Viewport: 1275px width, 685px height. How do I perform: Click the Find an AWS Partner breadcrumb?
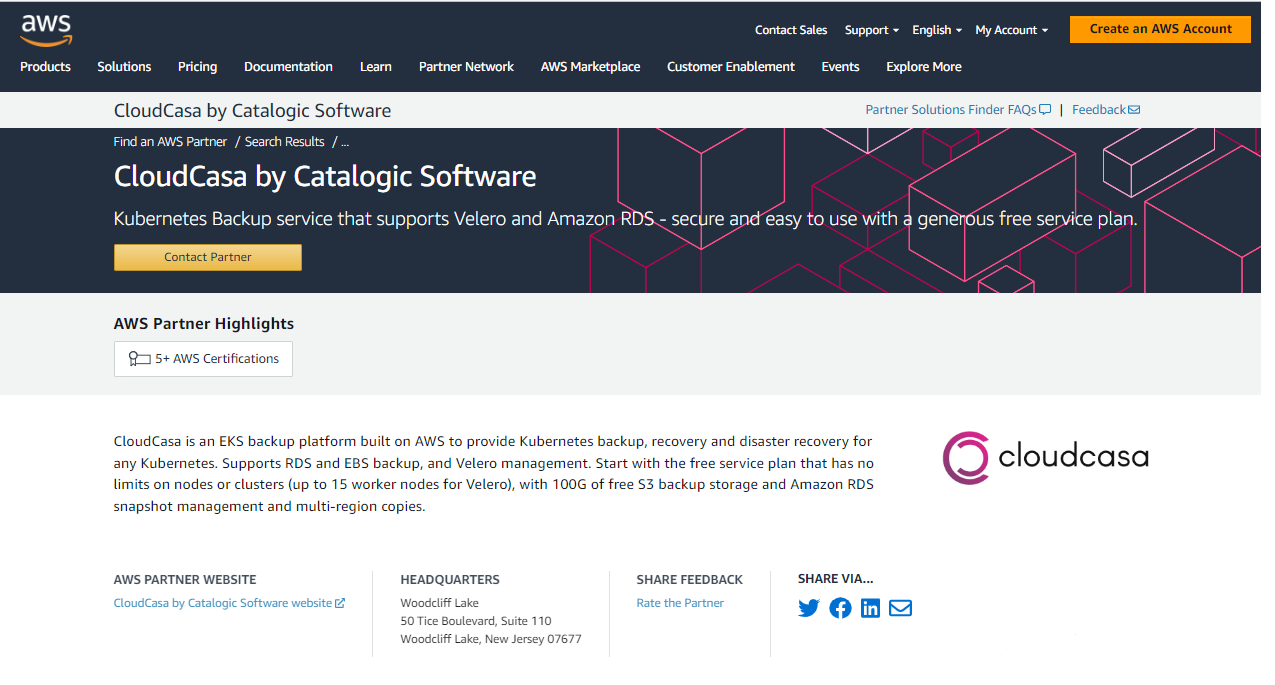coord(170,141)
